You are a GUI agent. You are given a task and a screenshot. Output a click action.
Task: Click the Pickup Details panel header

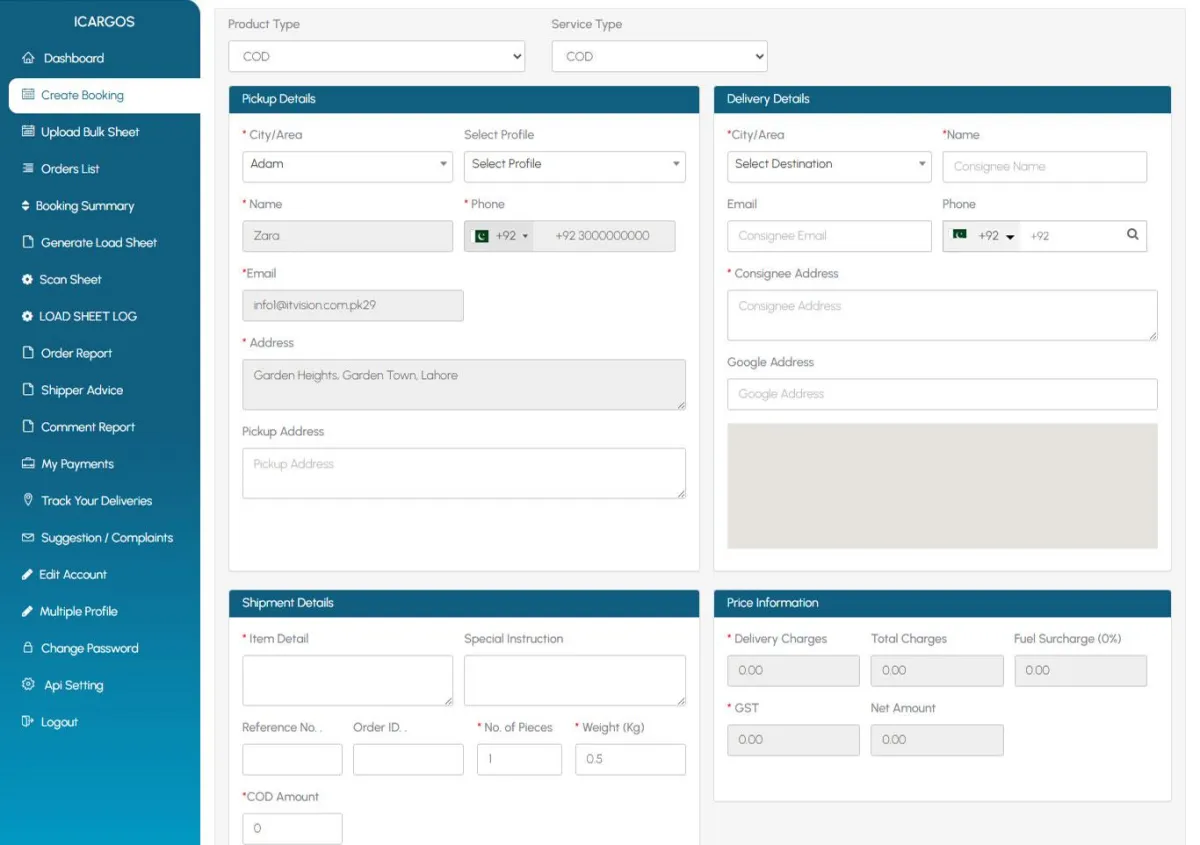pyautogui.click(x=464, y=99)
